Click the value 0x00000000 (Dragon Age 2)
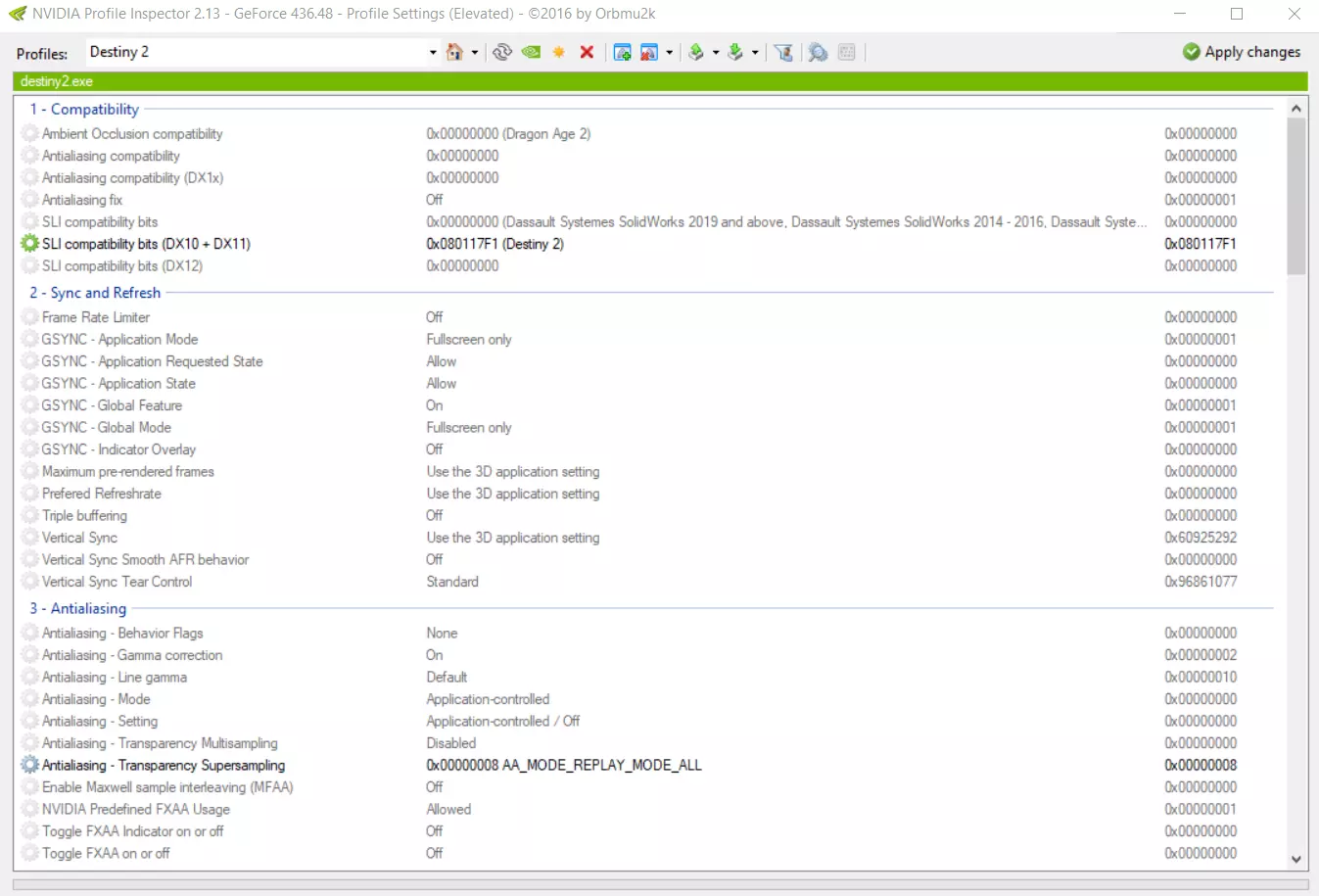 click(x=508, y=133)
